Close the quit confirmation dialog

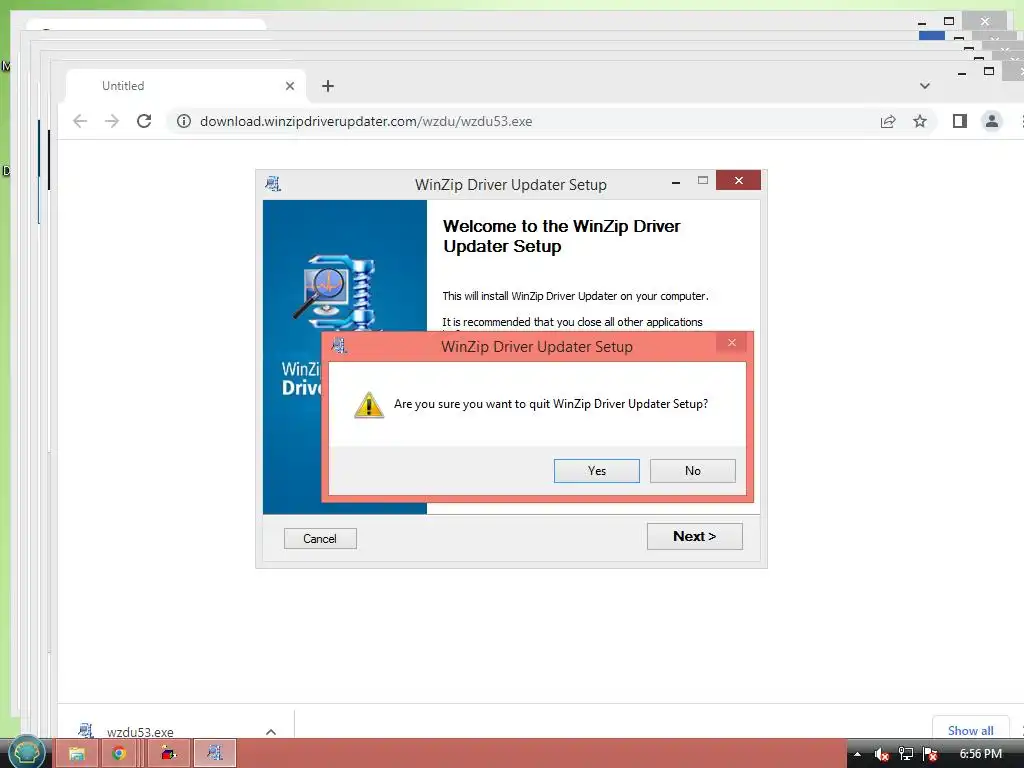(x=731, y=343)
